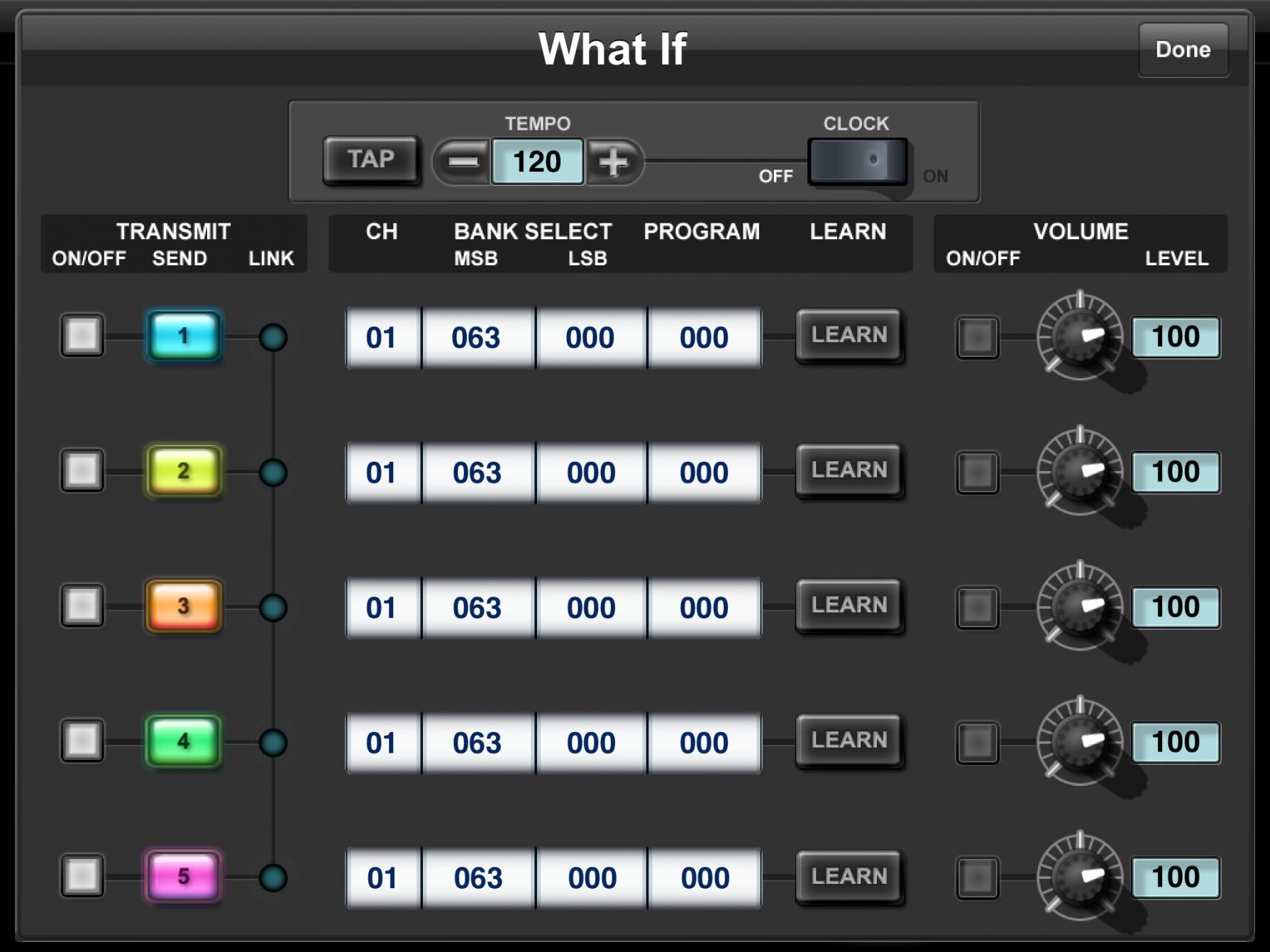Decrease tempo with the minus button
The width and height of the screenshot is (1270, 952).
463,162
